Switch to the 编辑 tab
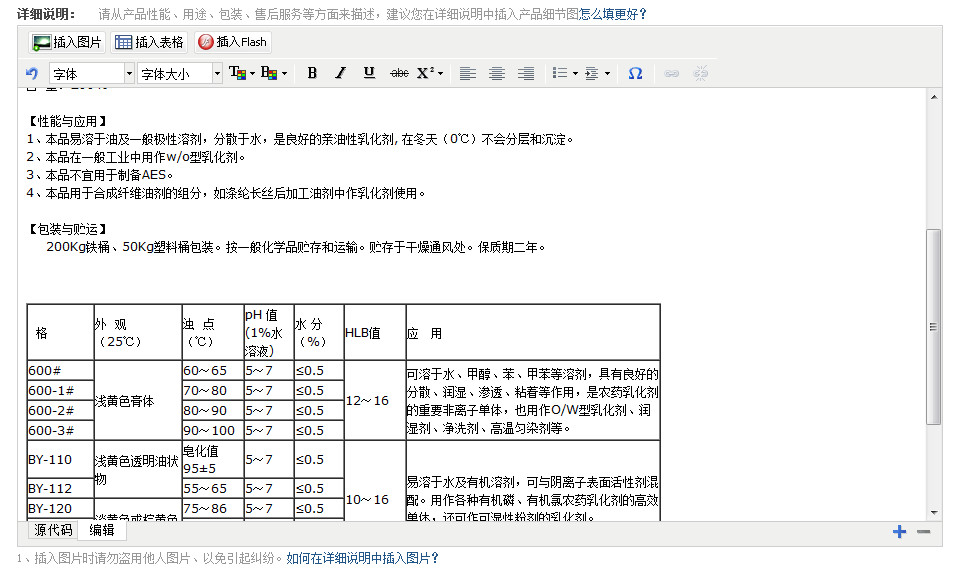This screenshot has width=958, height=571. click(102, 530)
